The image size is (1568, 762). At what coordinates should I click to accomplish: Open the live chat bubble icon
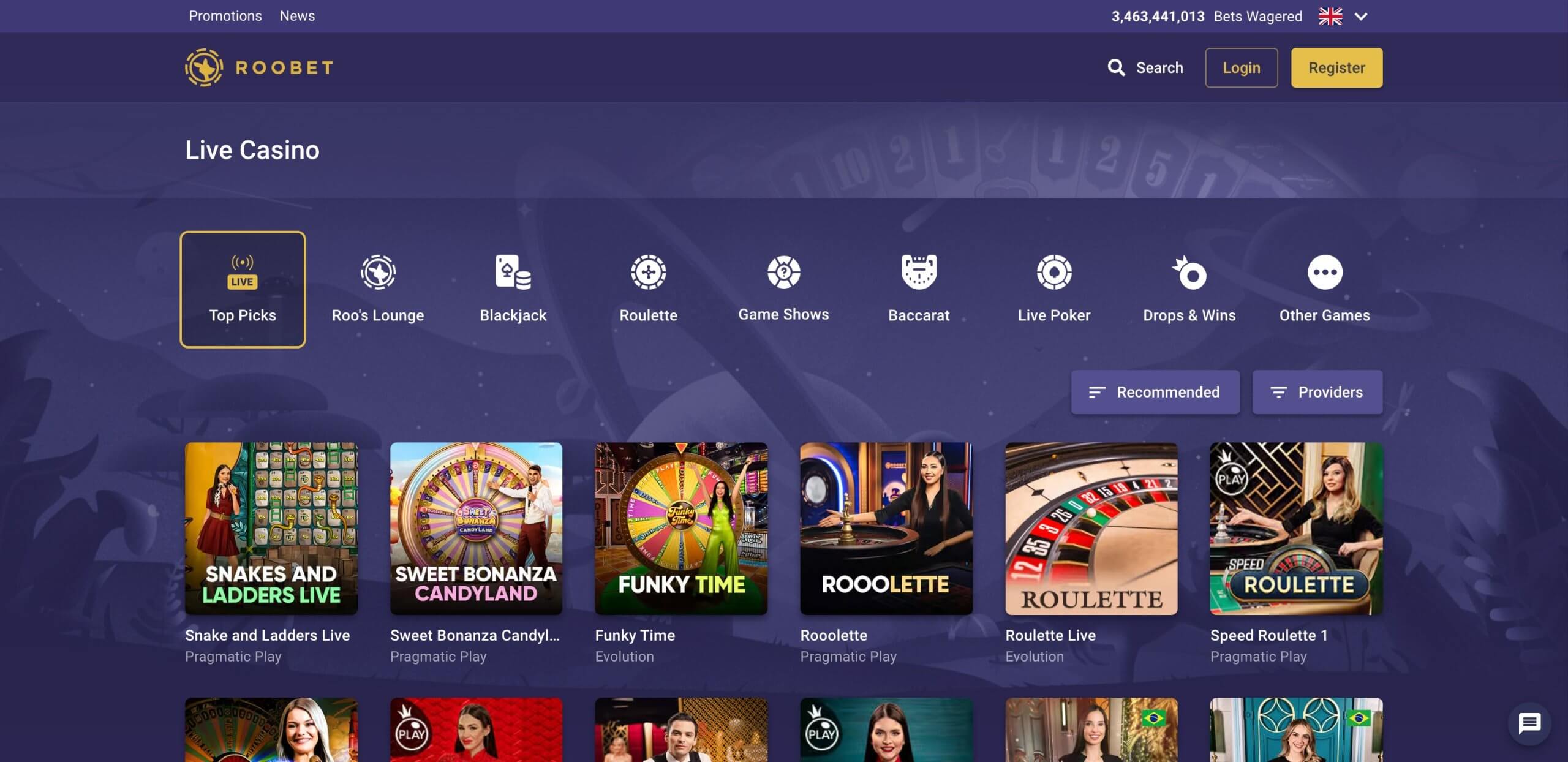coord(1529,723)
